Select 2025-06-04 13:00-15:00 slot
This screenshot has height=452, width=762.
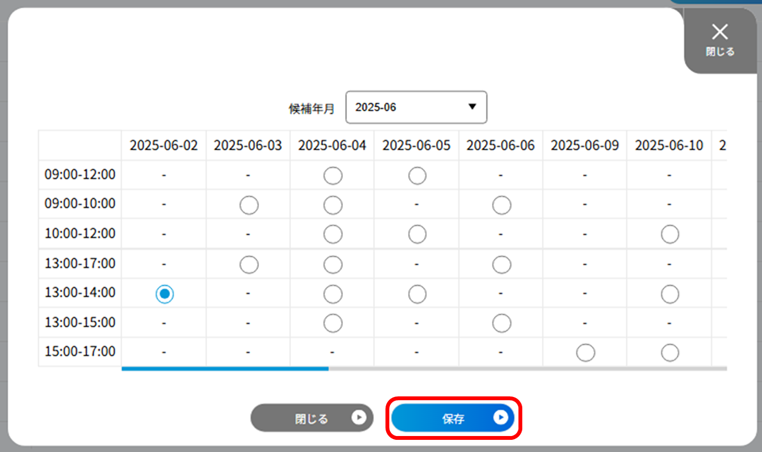tap(333, 323)
